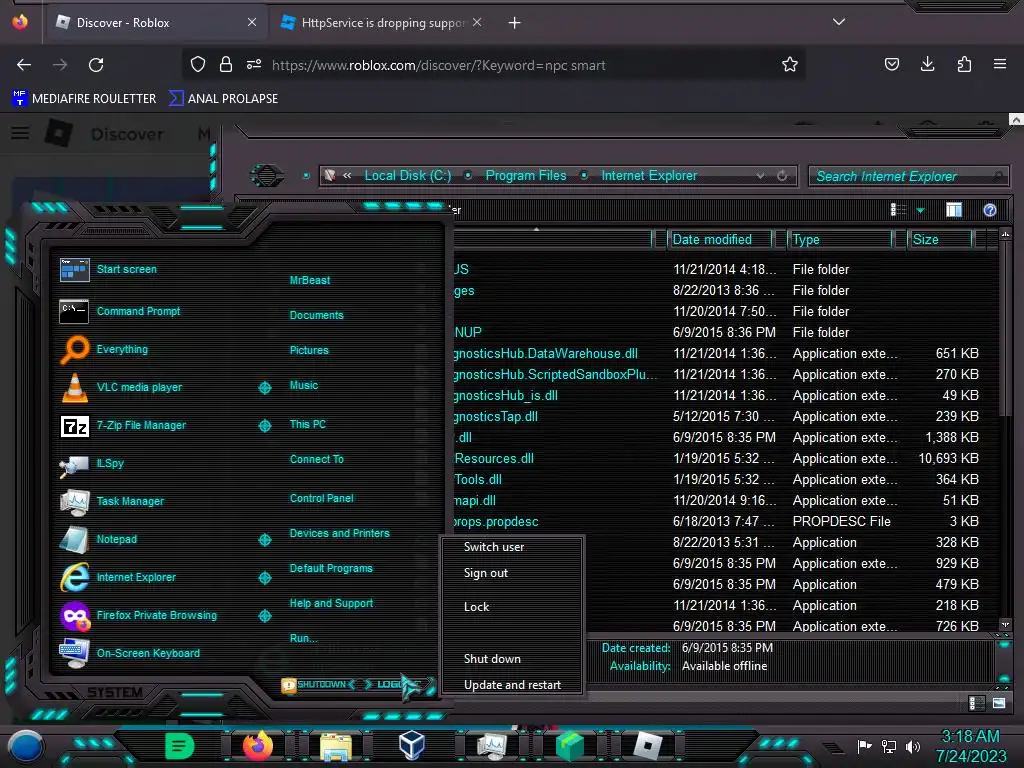Expand hidden breadcrumb chevrons in Explorer
Image resolution: width=1024 pixels, height=768 pixels.
[347, 175]
